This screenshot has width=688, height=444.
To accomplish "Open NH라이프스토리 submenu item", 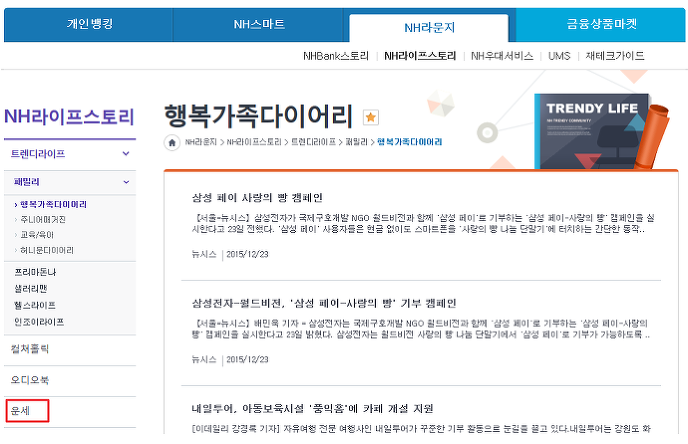I will tap(420, 56).
